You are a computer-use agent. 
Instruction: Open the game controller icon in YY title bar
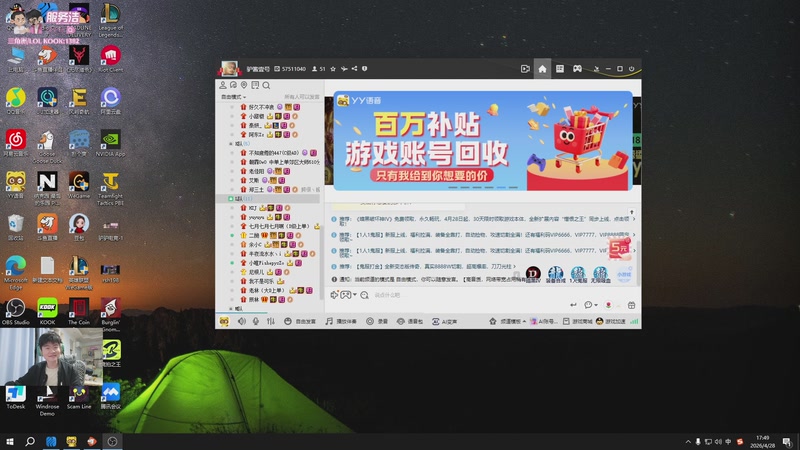coord(577,69)
